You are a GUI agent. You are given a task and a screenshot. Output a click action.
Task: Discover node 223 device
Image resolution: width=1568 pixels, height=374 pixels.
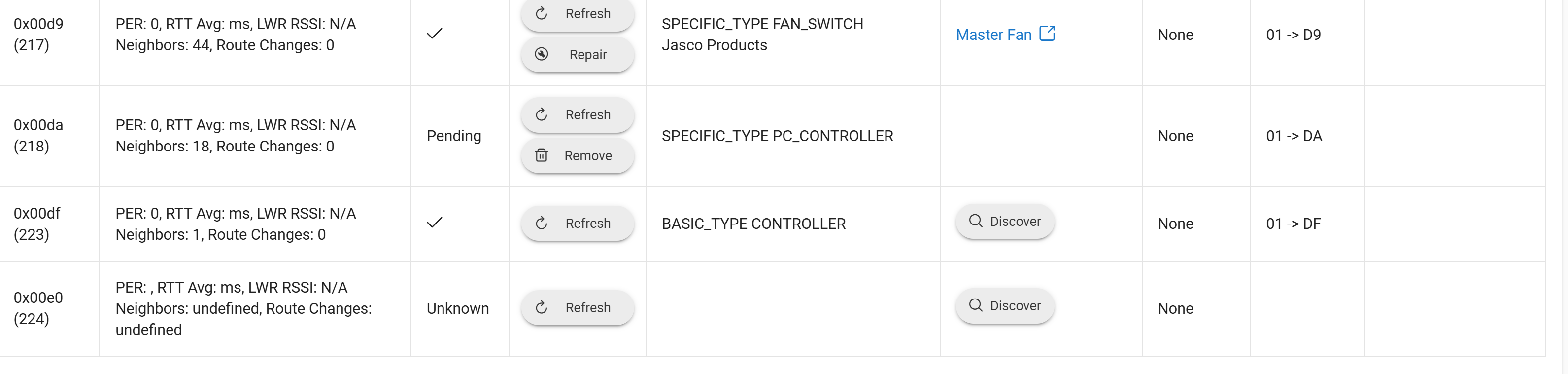pos(1004,221)
